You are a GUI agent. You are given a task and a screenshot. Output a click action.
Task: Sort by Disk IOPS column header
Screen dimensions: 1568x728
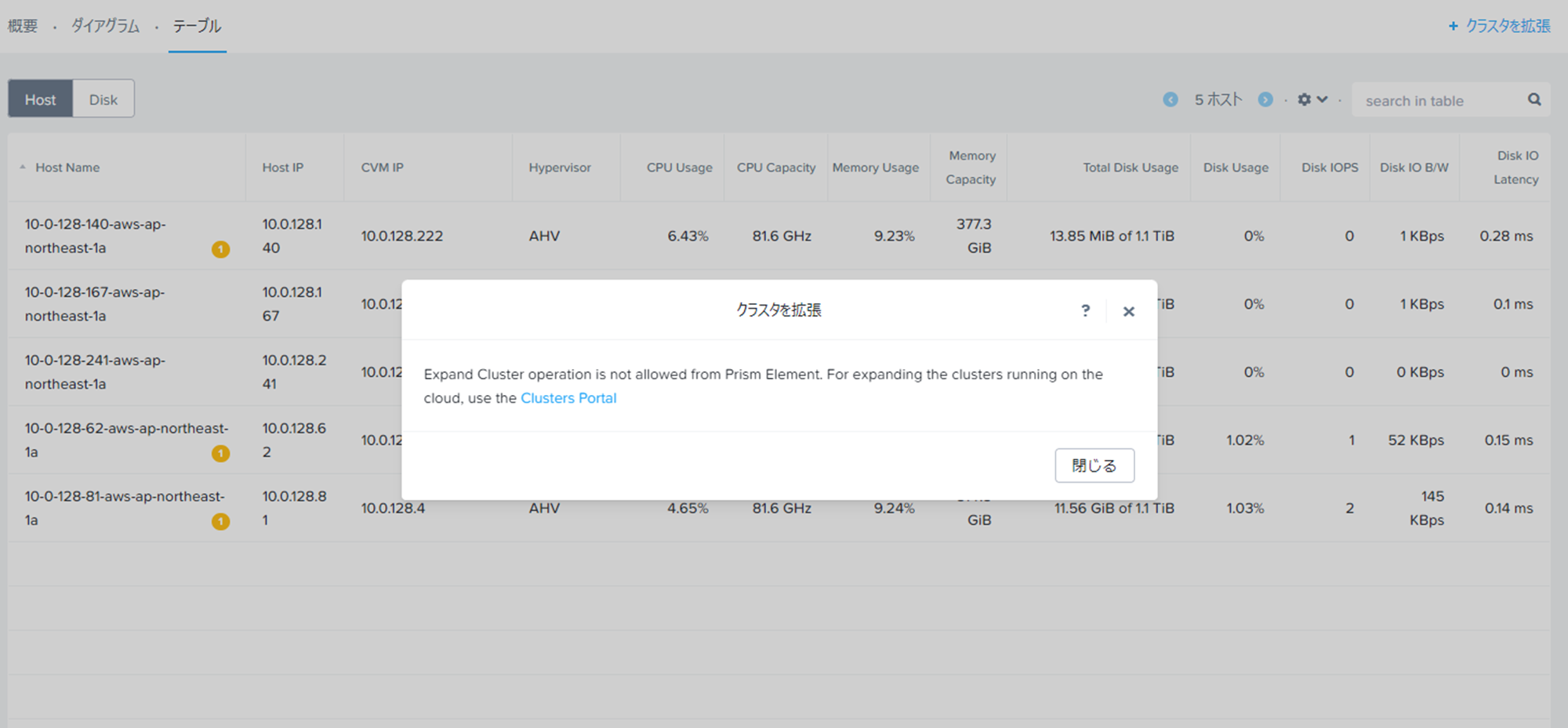tap(1330, 168)
